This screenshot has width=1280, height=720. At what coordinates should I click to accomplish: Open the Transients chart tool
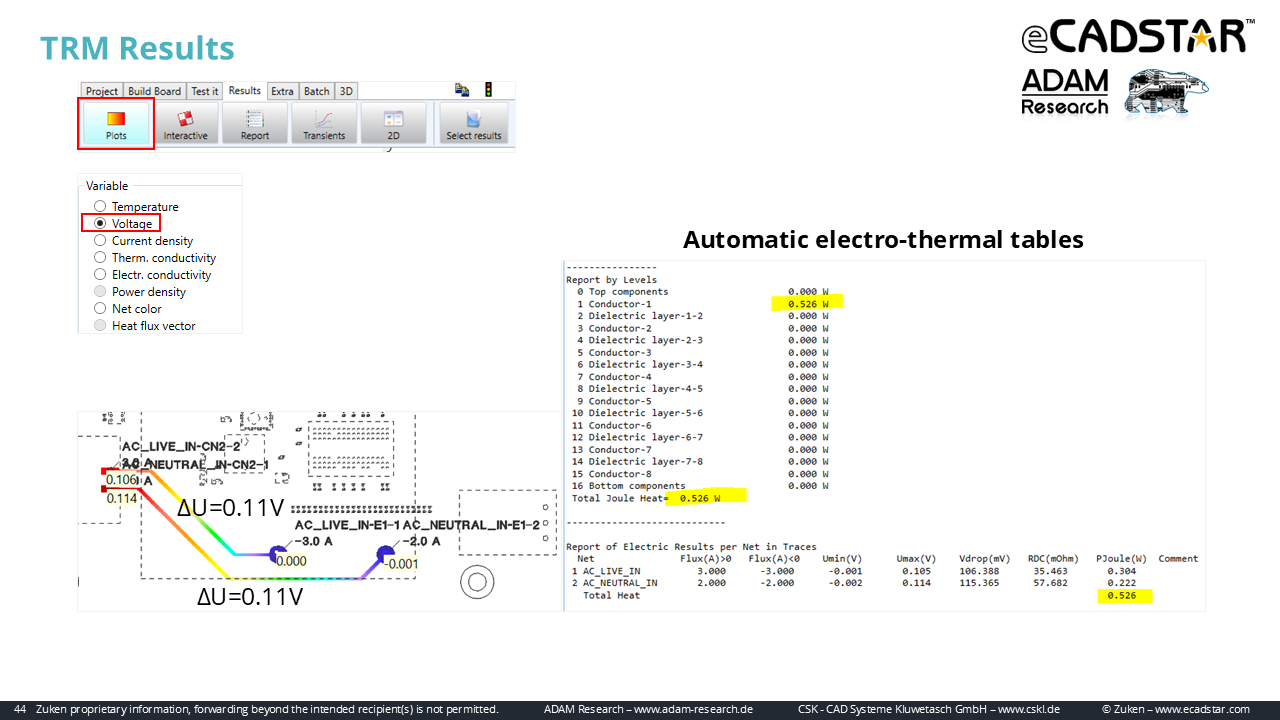324,123
